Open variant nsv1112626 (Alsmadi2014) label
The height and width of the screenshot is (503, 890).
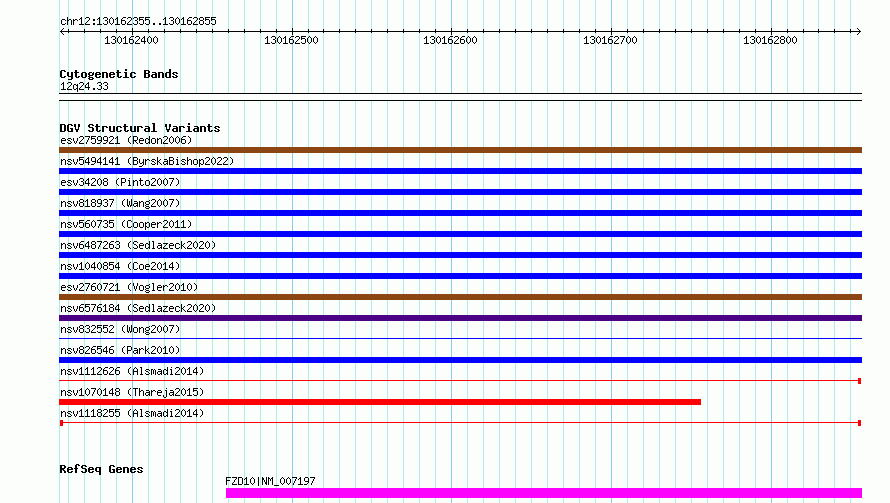pos(132,371)
